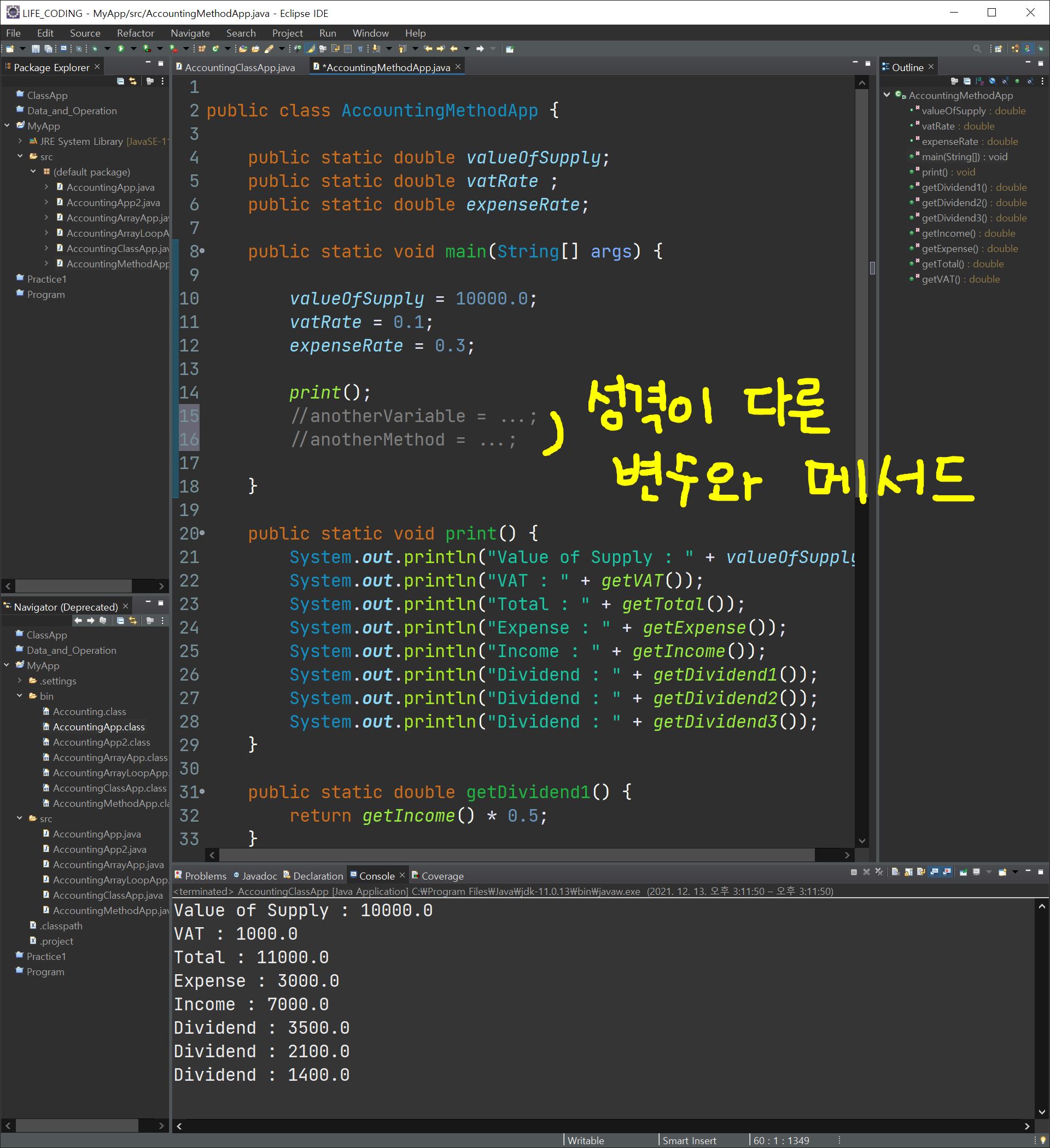Select getDividend2() in the Outline view
The height and width of the screenshot is (1148, 1050).
click(953, 203)
